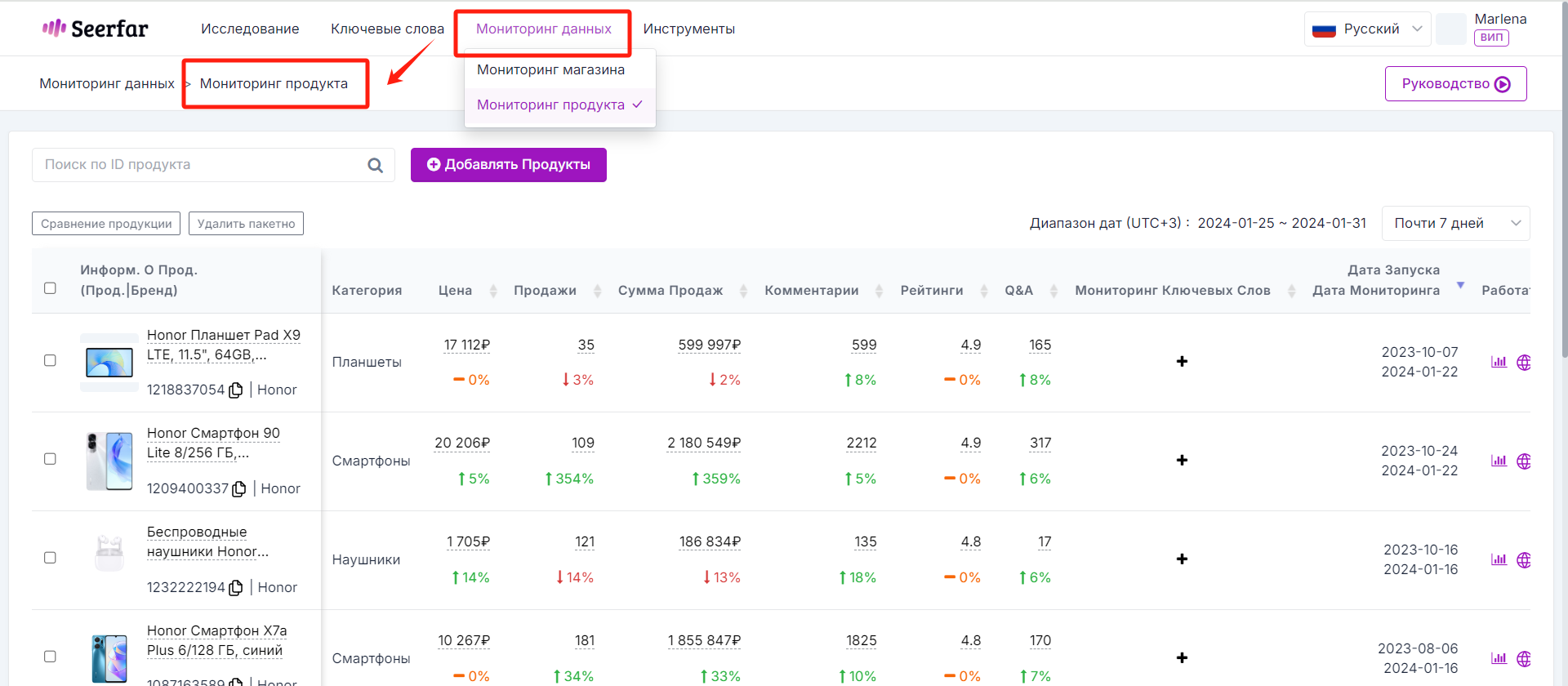Click the sales sum 2 180 549₽ value
Image resolution: width=1568 pixels, height=686 pixels.
point(704,443)
